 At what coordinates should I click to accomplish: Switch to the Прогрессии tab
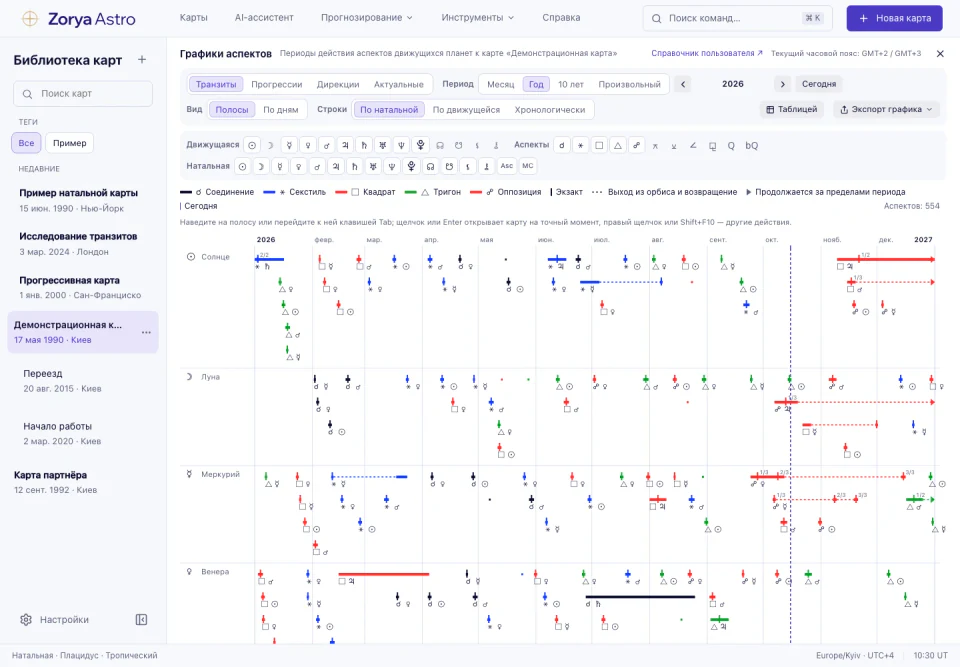coord(277,84)
